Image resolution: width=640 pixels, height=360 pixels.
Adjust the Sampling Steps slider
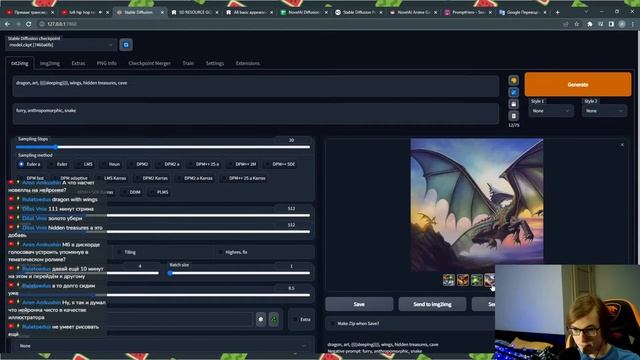[163, 147]
